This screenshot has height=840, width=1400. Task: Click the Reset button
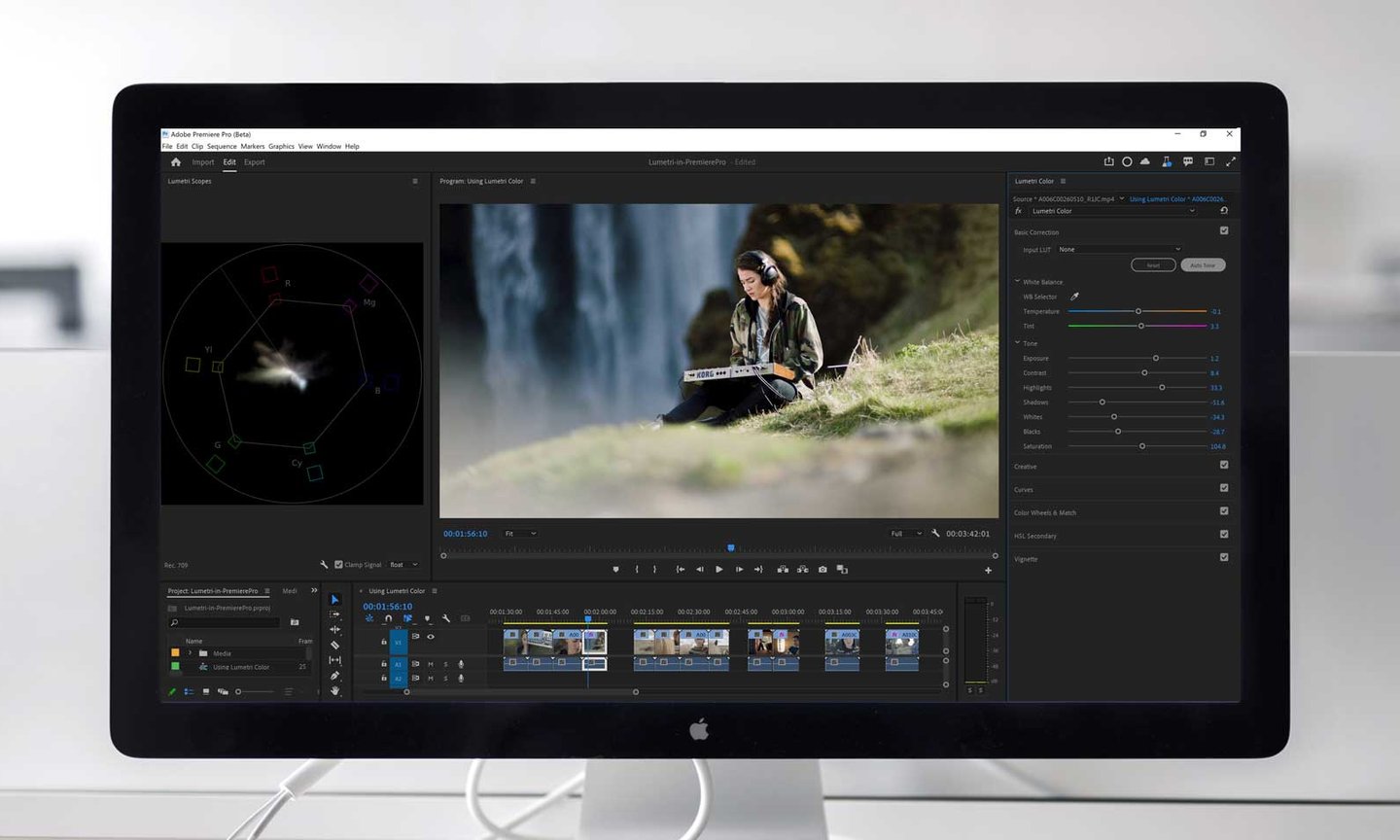[1153, 264]
